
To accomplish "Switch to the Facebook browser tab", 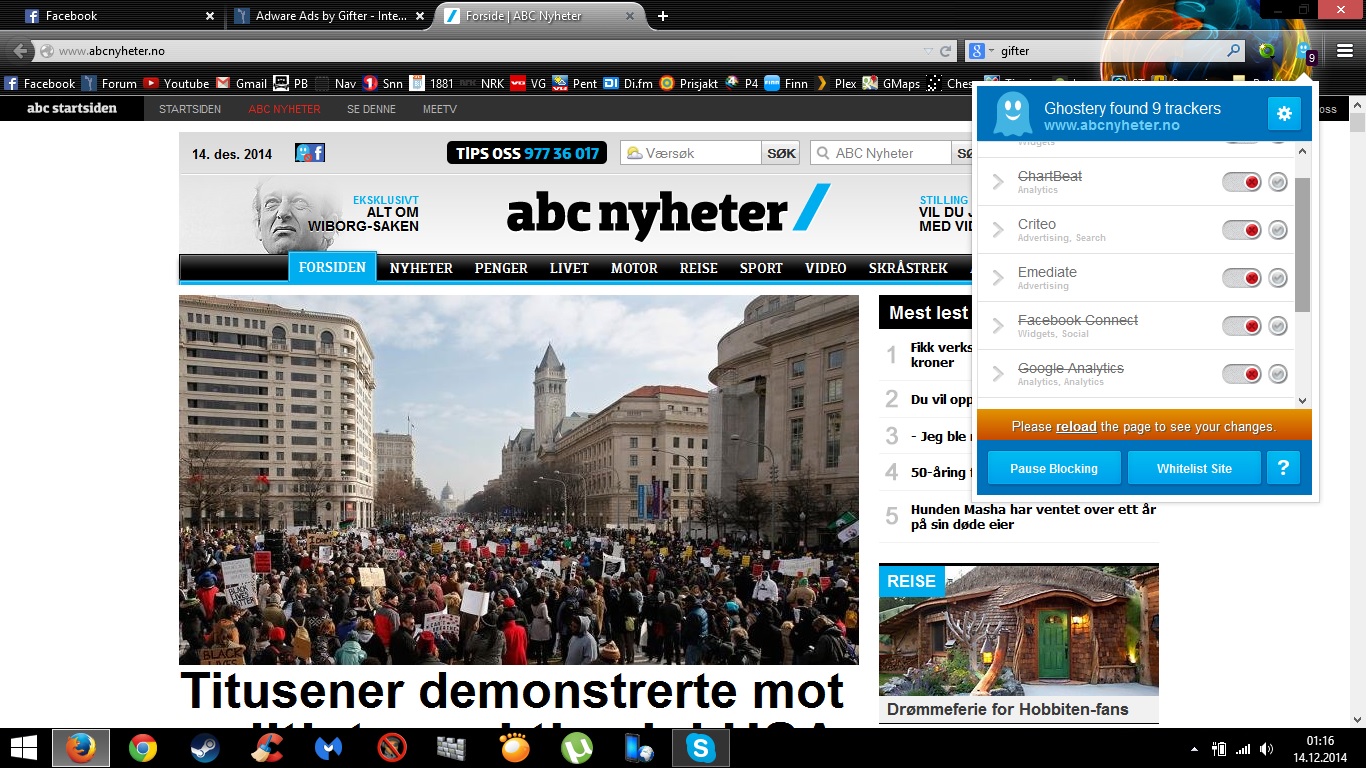I will (x=120, y=16).
